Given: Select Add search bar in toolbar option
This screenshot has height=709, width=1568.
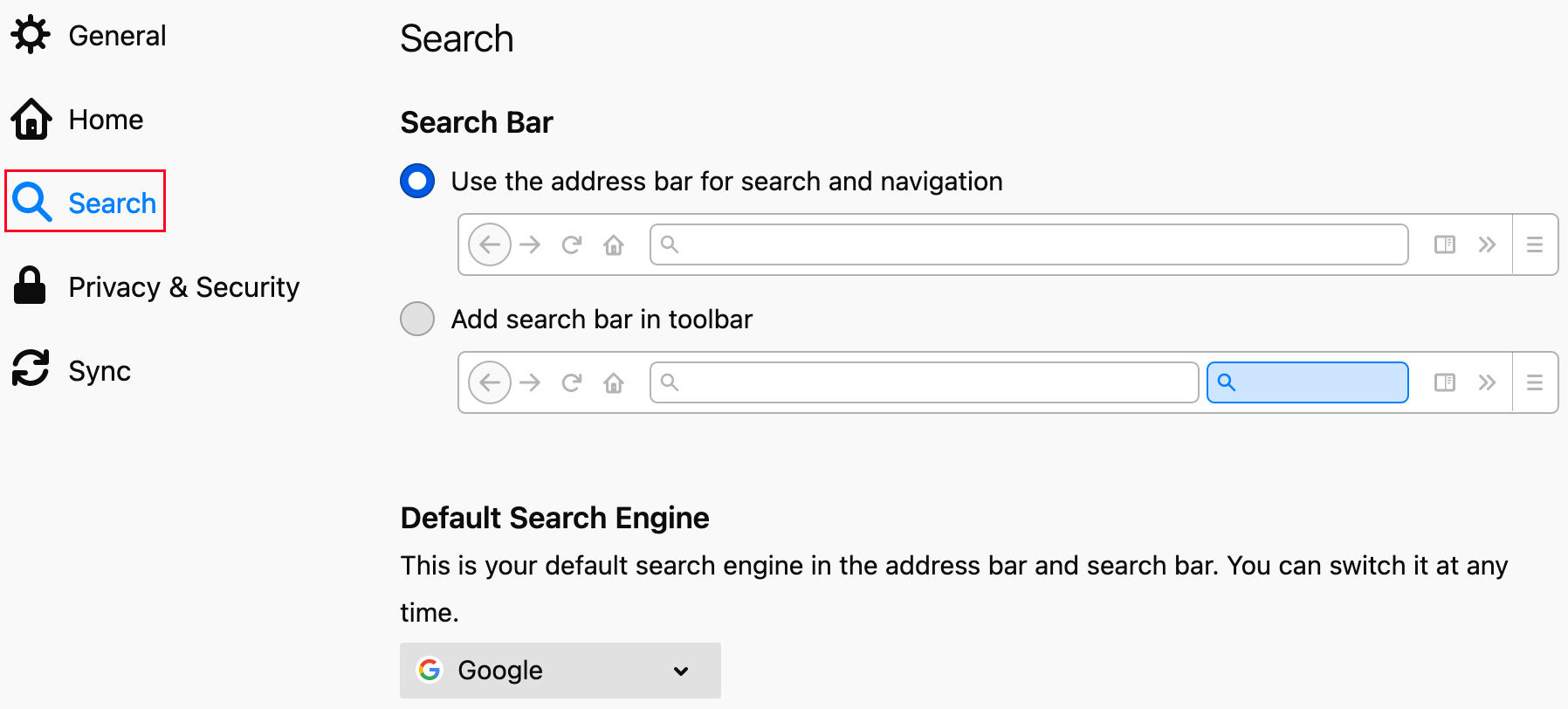Looking at the screenshot, I should (x=417, y=319).
